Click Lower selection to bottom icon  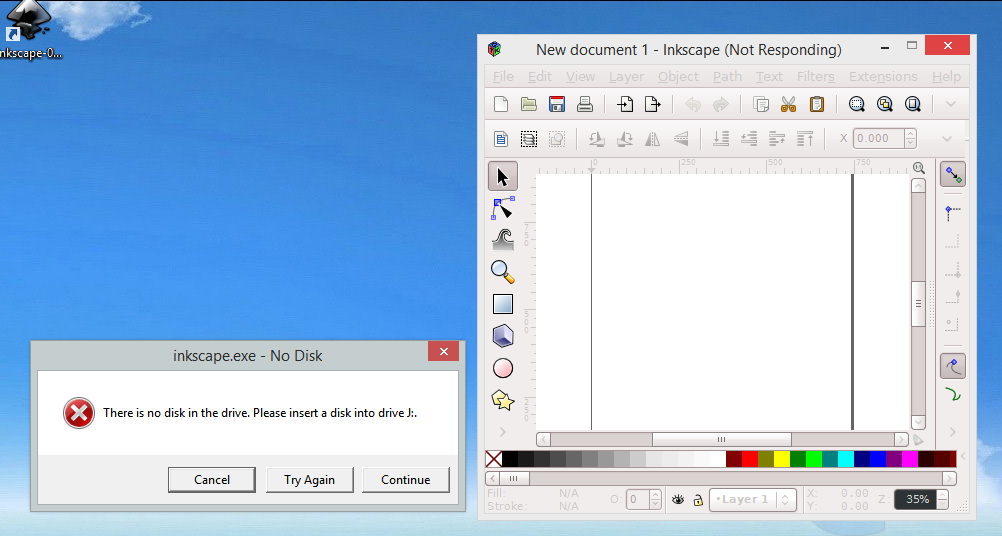coord(721,139)
